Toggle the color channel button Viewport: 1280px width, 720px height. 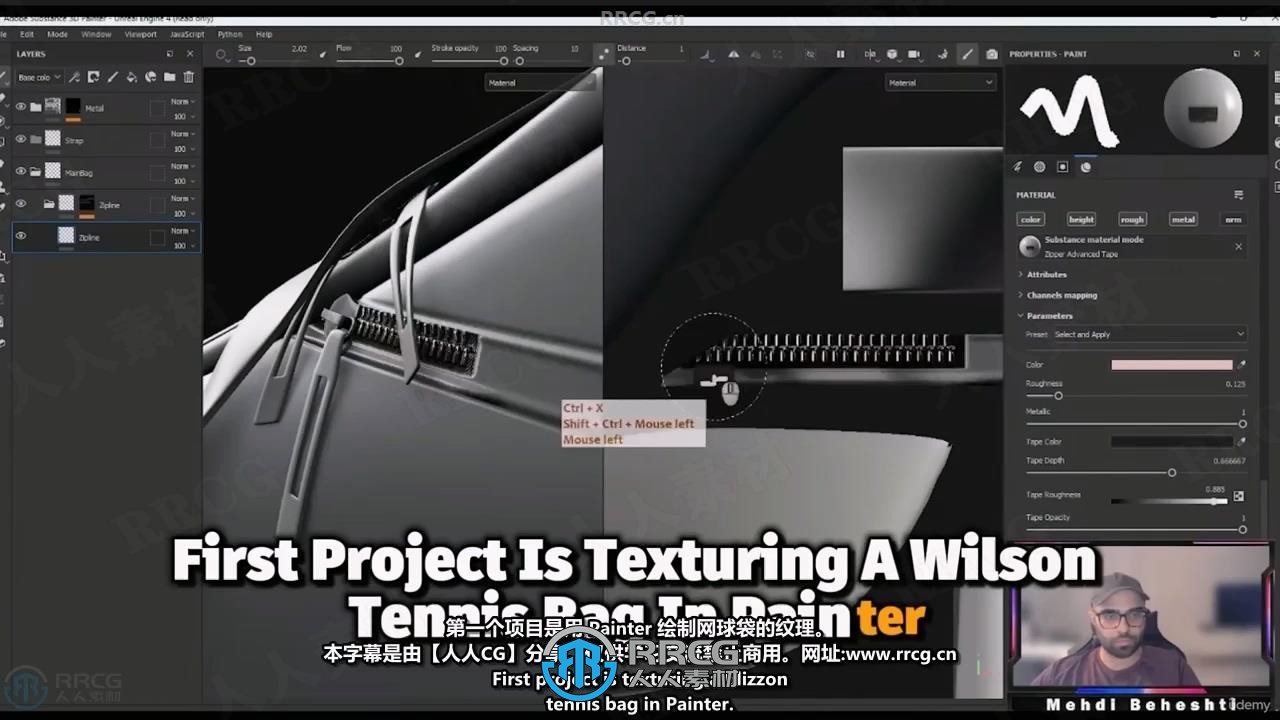point(1031,219)
